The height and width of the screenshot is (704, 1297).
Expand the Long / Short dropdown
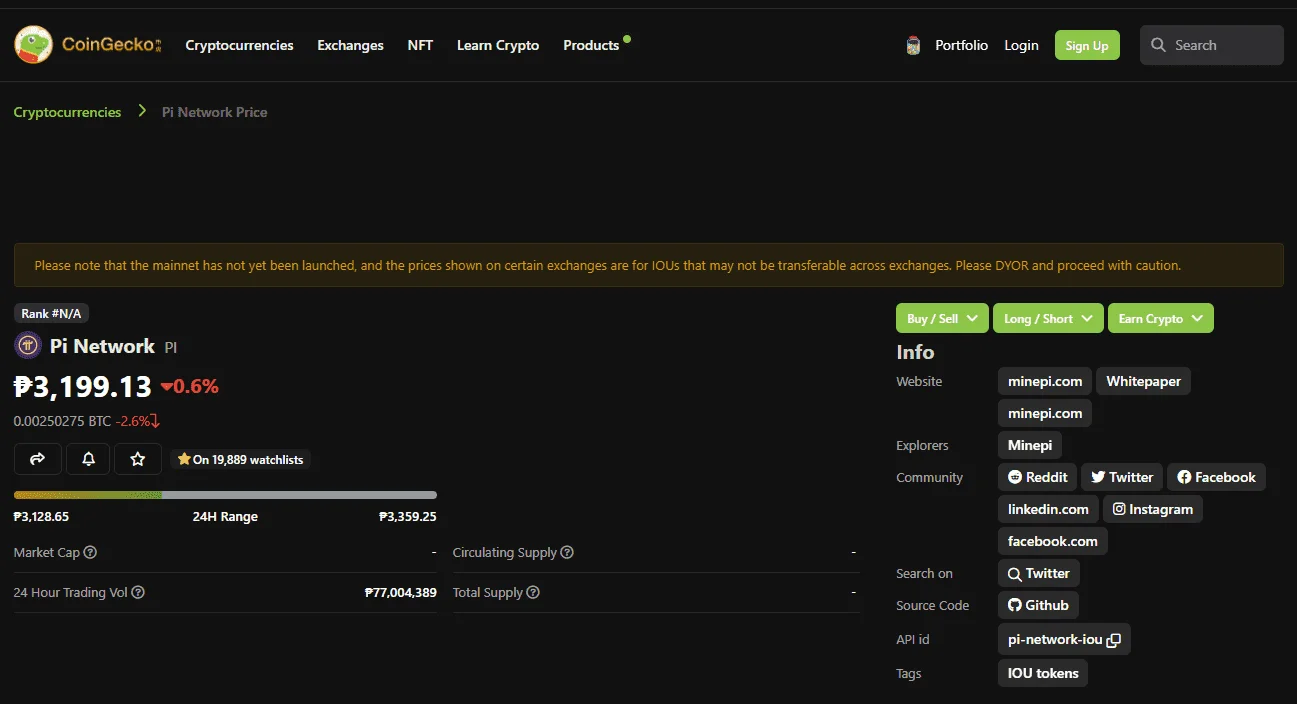point(1048,318)
